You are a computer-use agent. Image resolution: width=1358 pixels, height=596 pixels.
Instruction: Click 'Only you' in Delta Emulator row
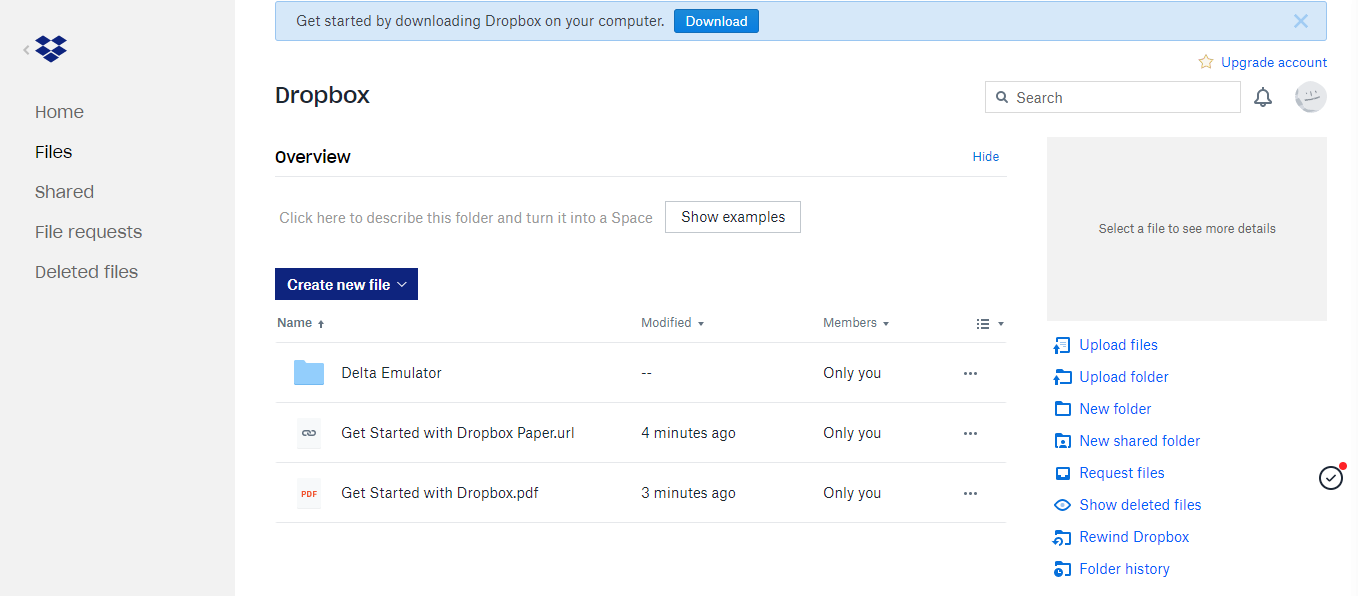(852, 373)
